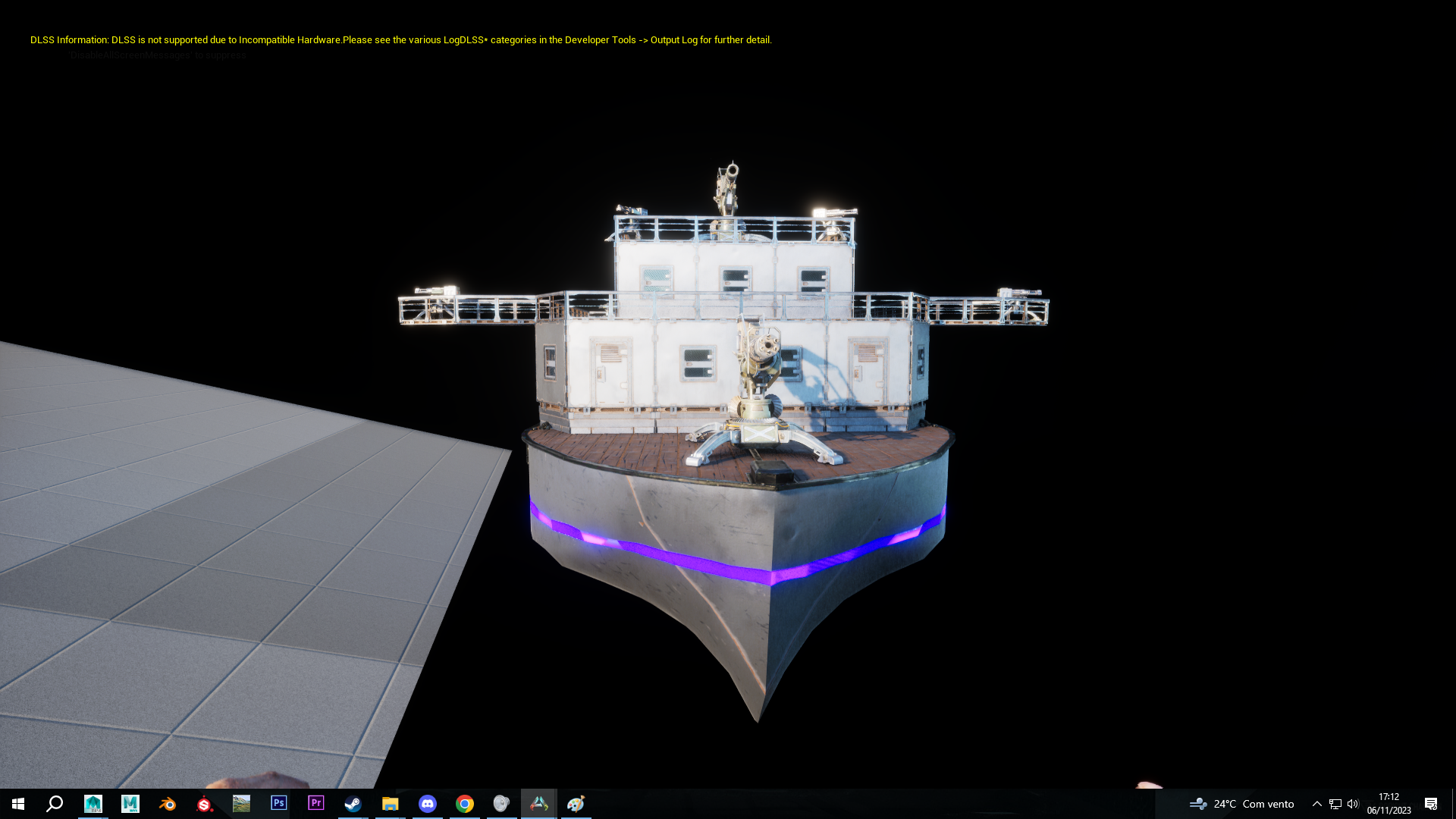The image size is (1456, 819).
Task: Open Blender from the taskbar
Action: point(167,804)
